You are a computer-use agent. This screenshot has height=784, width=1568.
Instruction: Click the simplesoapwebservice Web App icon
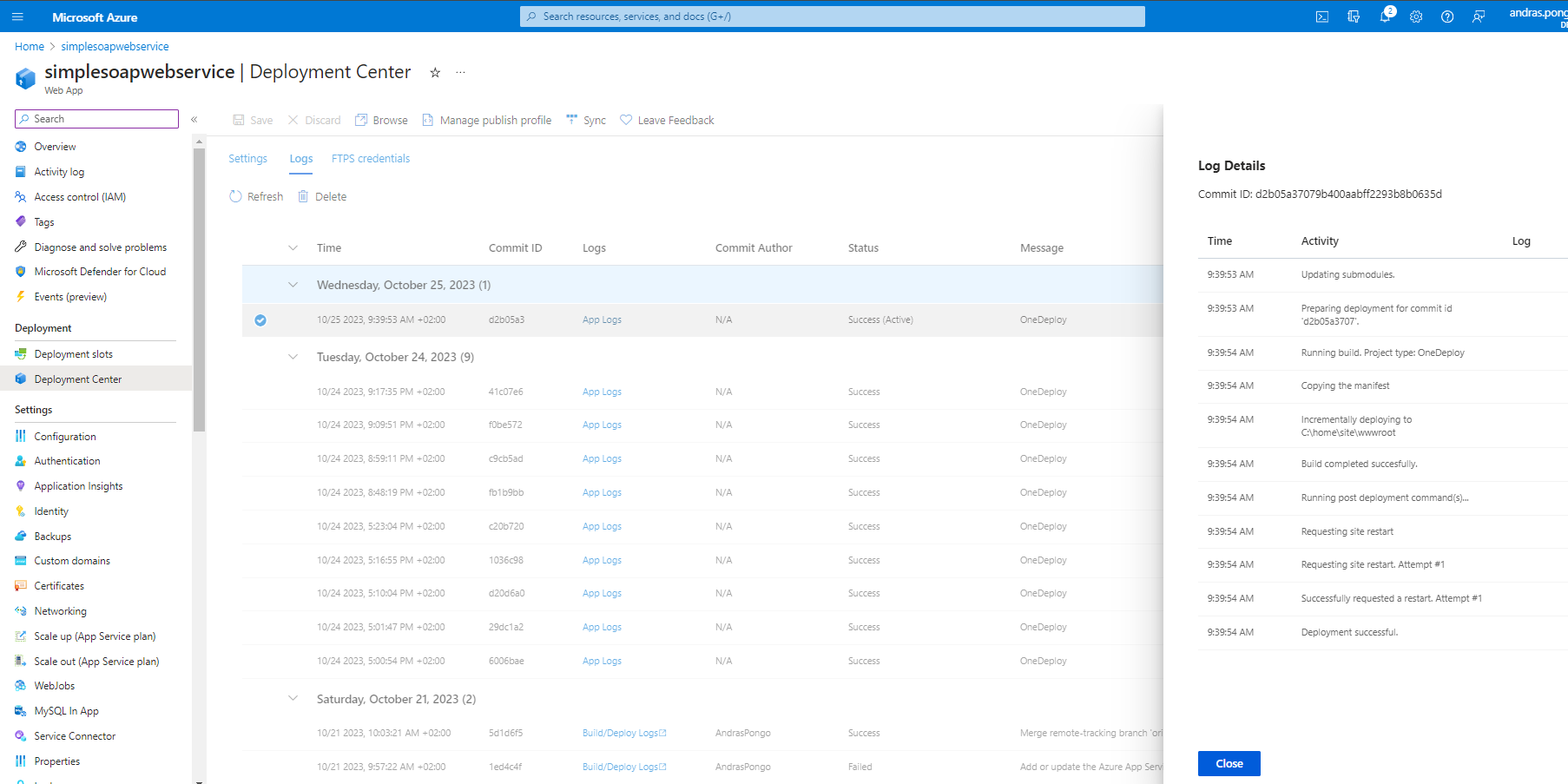(x=25, y=78)
